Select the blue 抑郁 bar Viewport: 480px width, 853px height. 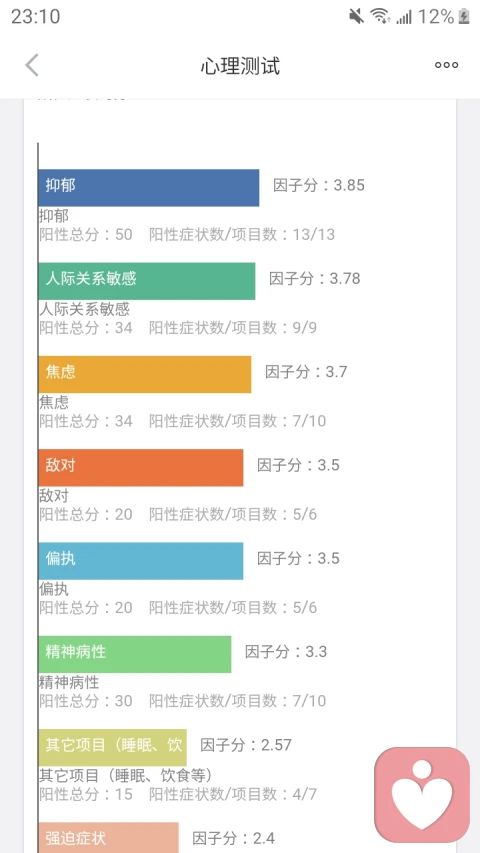[149, 188]
